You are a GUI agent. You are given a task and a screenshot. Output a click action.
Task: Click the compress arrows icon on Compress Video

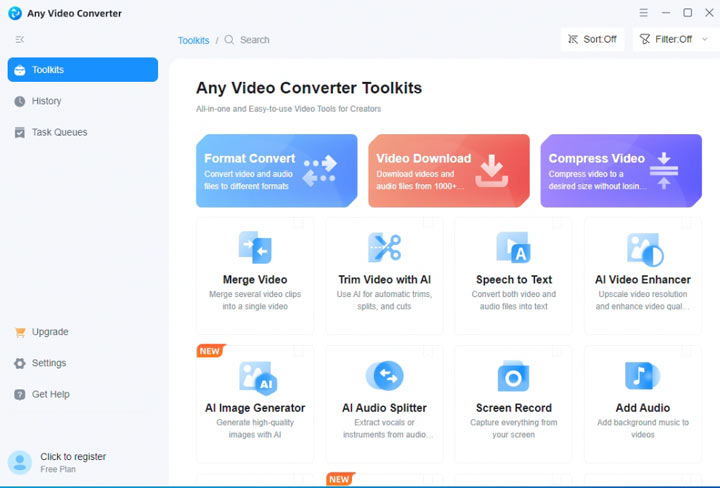(x=664, y=171)
